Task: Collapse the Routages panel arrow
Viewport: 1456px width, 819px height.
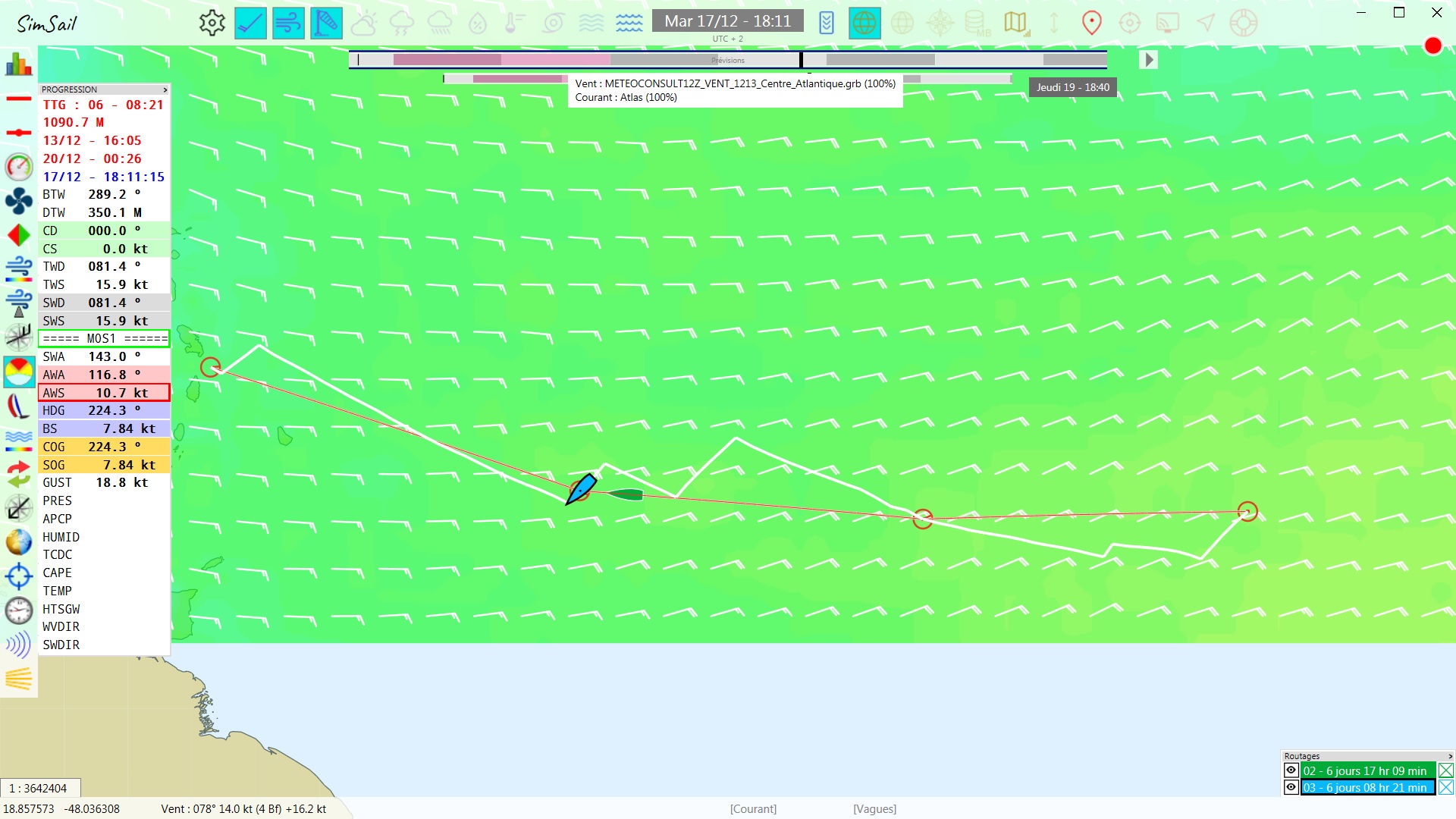Action: [x=1450, y=756]
